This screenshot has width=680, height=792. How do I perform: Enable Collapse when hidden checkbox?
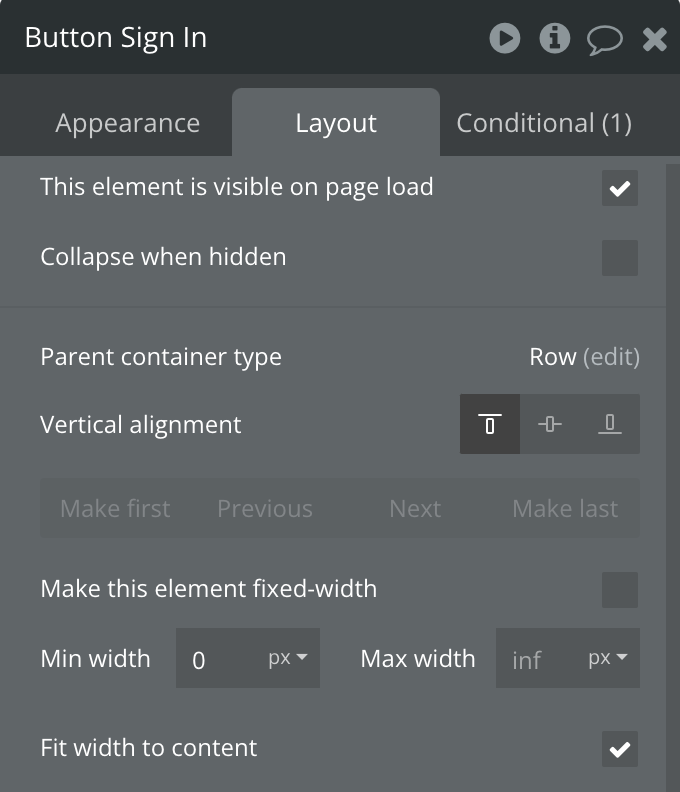click(620, 258)
